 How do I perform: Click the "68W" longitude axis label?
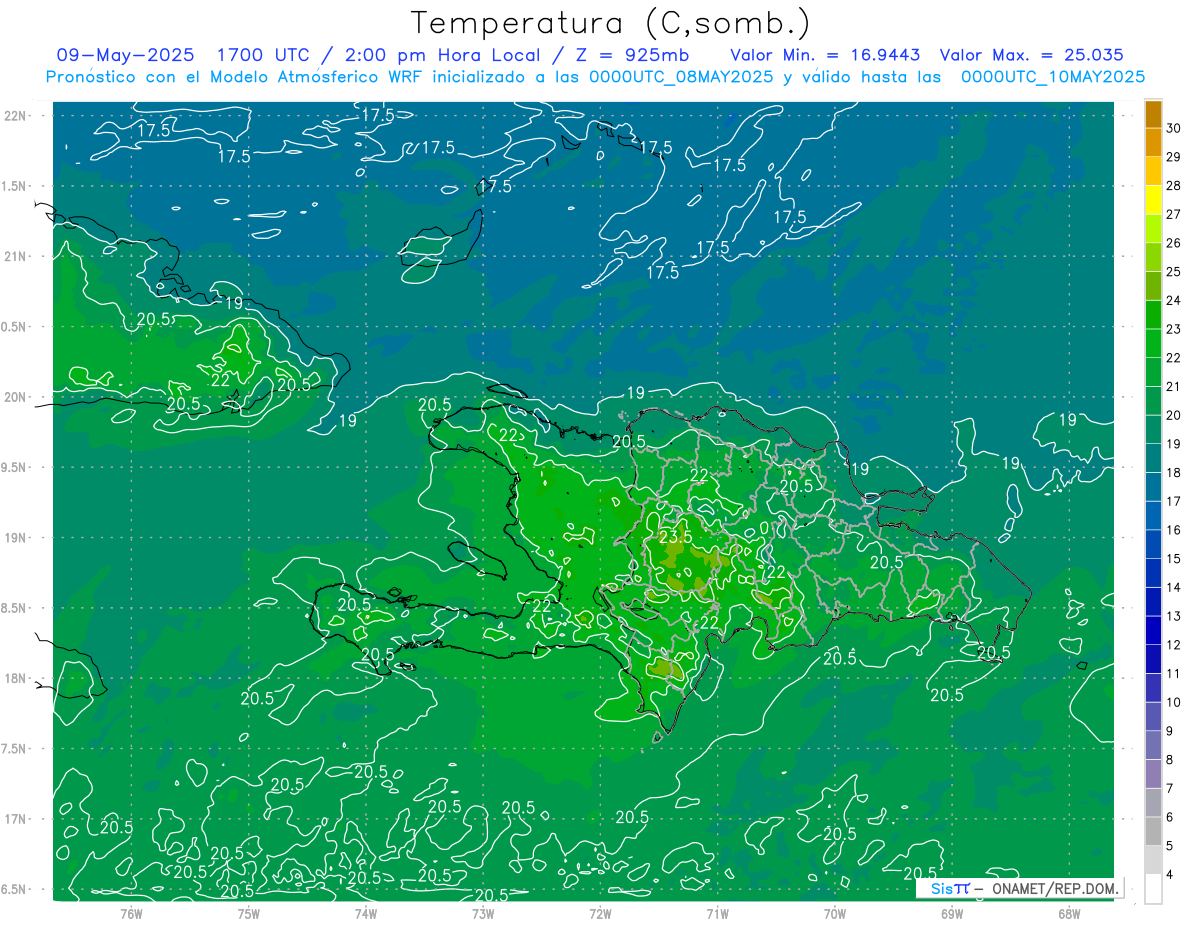pos(1069,913)
